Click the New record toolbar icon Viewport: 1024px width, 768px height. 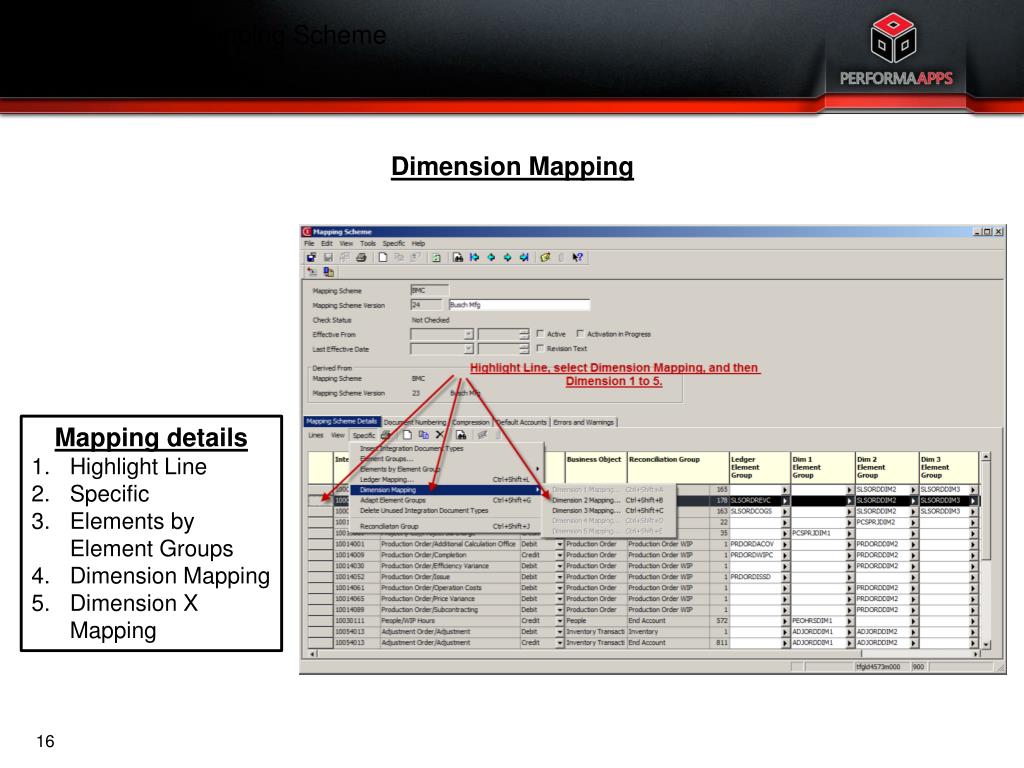coord(383,257)
